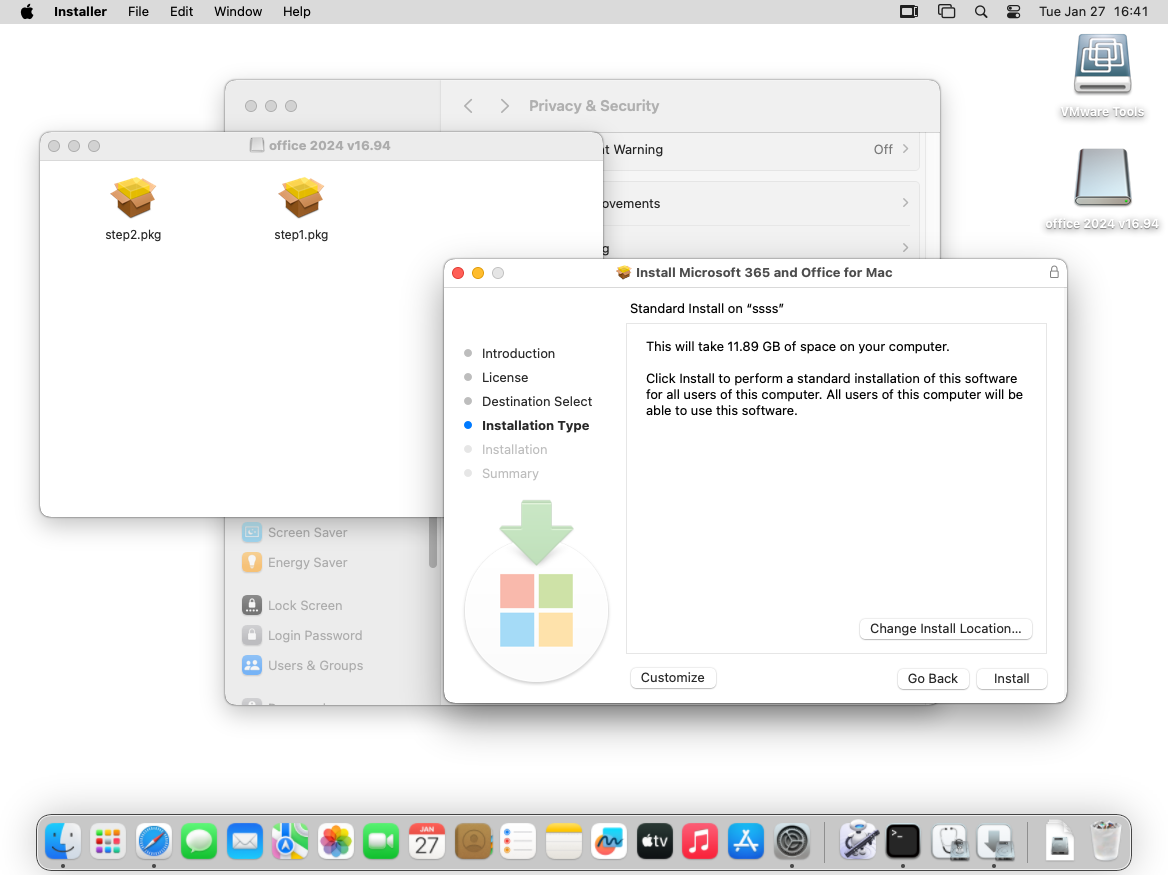Click Spotlight search in the menu bar
The width and height of the screenshot is (1168, 875).
(x=981, y=12)
